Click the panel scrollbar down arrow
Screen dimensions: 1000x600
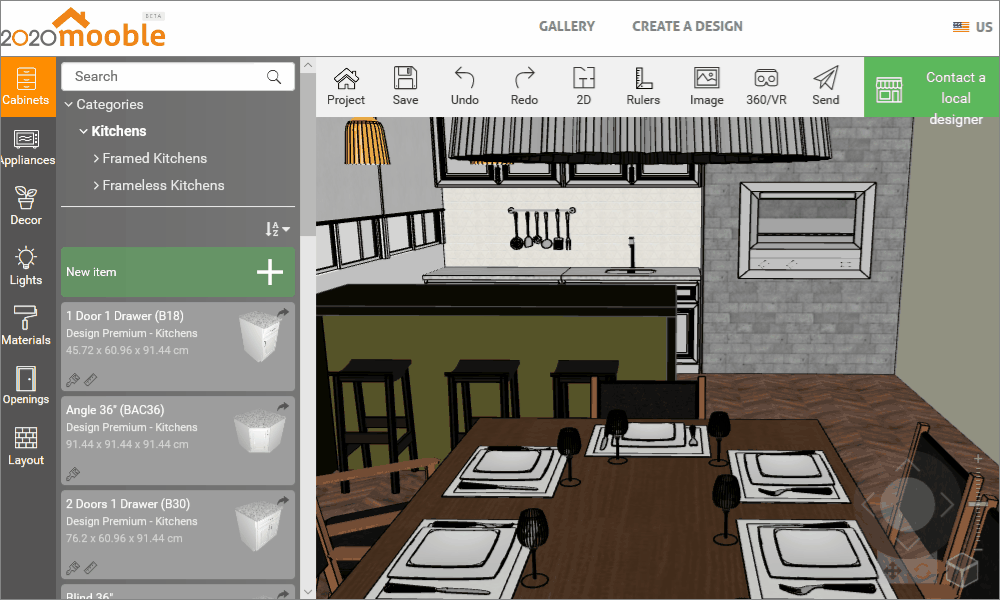[308, 592]
